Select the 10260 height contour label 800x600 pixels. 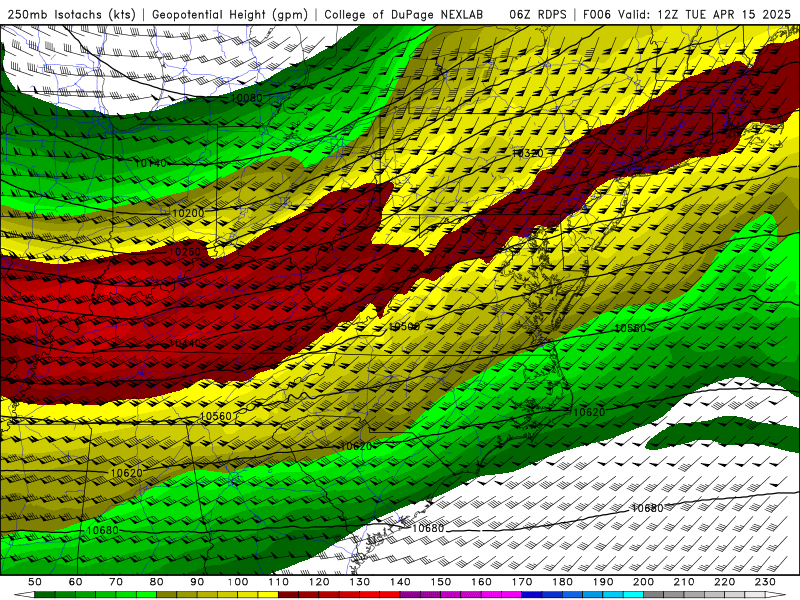pos(185,252)
